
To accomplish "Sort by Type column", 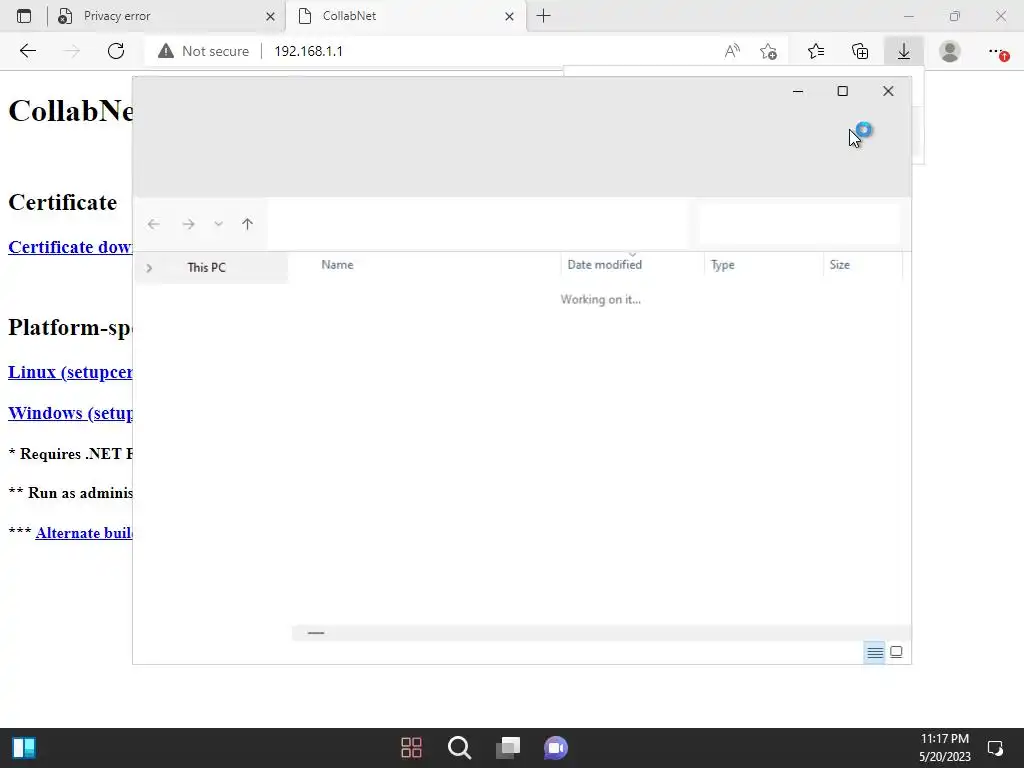I will 722,264.
